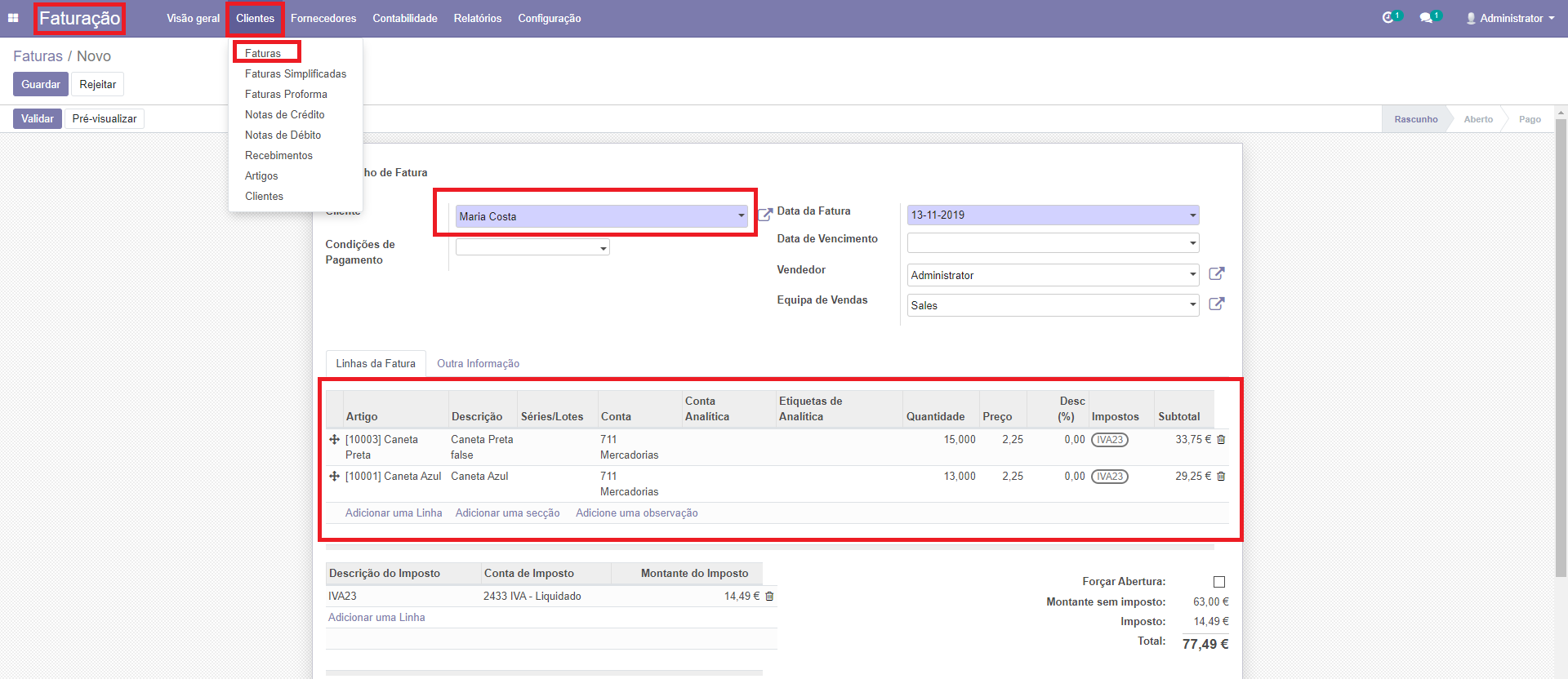This screenshot has width=1568, height=679.
Task: Click Adicionar uma secção link
Action: (x=507, y=513)
